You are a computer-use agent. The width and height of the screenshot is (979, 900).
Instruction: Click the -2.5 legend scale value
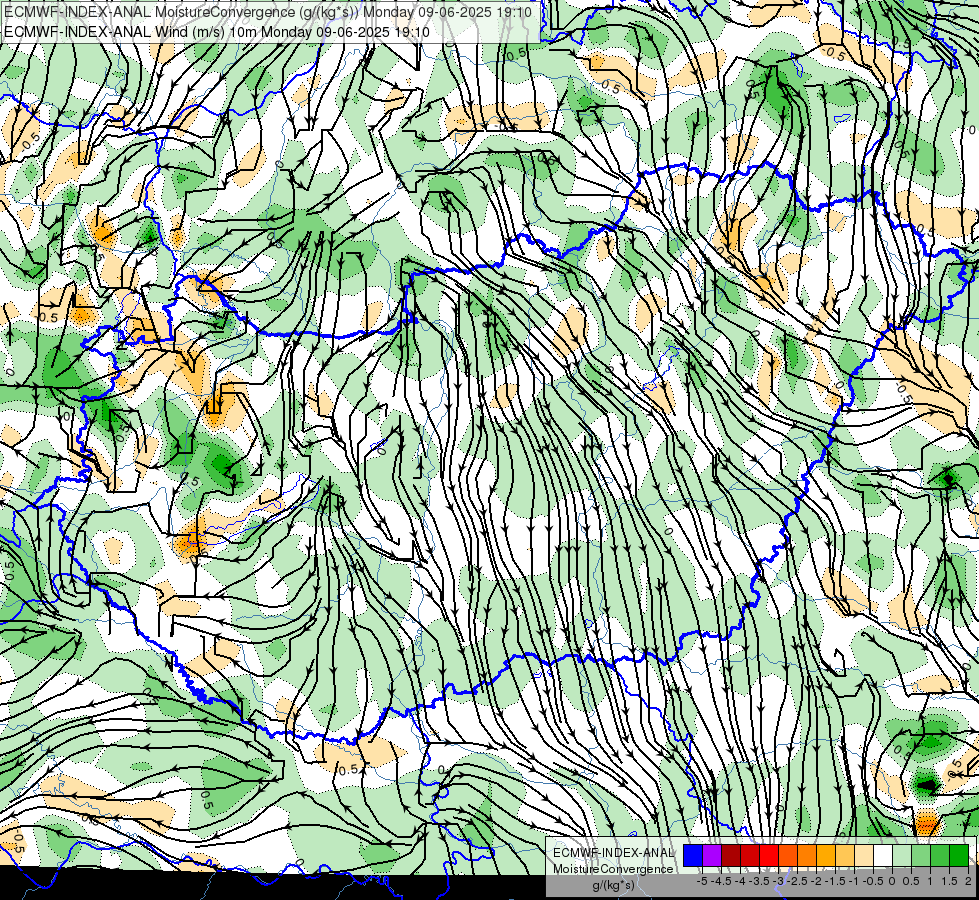(797, 881)
